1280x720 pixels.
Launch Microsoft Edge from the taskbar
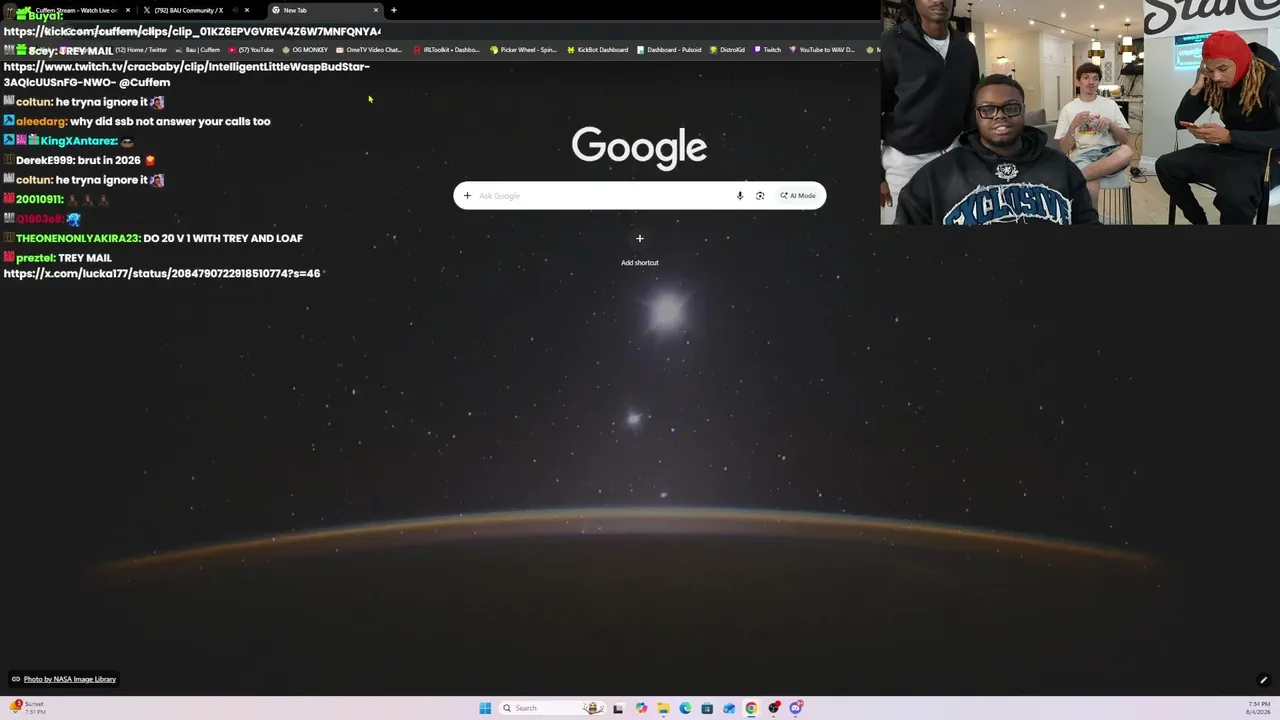(685, 708)
